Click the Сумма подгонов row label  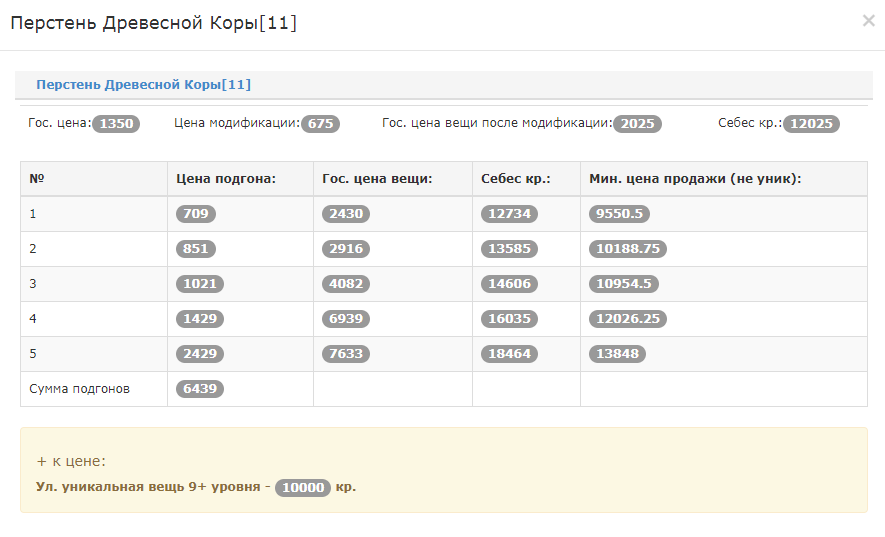coord(79,389)
